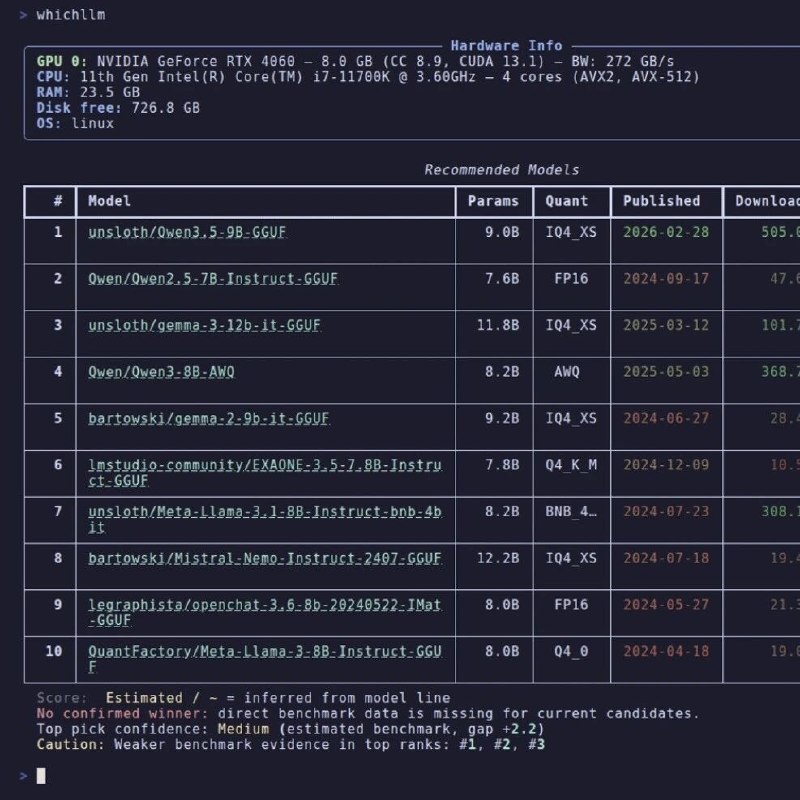The image size is (800, 800).
Task: Open the Qwen/Qwen3-8B-AWQ model link
Action: coord(161,372)
